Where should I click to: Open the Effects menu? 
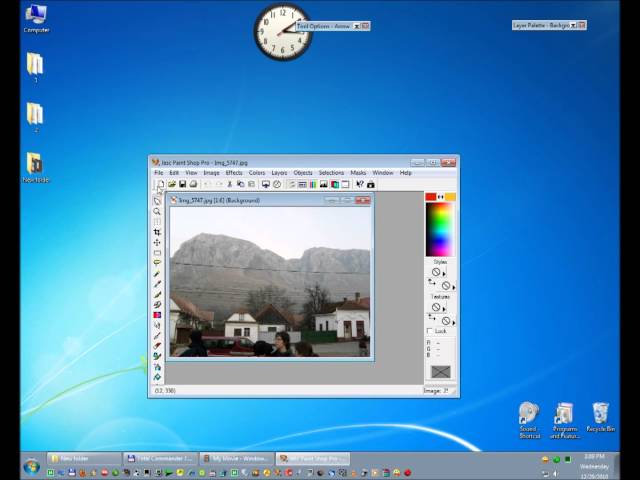tap(234, 173)
